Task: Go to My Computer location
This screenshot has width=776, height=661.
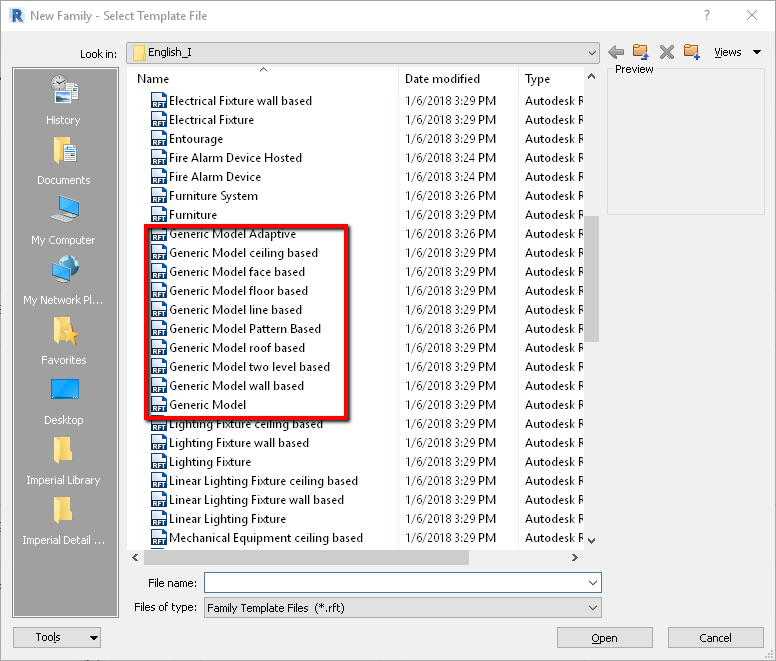Action: click(65, 220)
